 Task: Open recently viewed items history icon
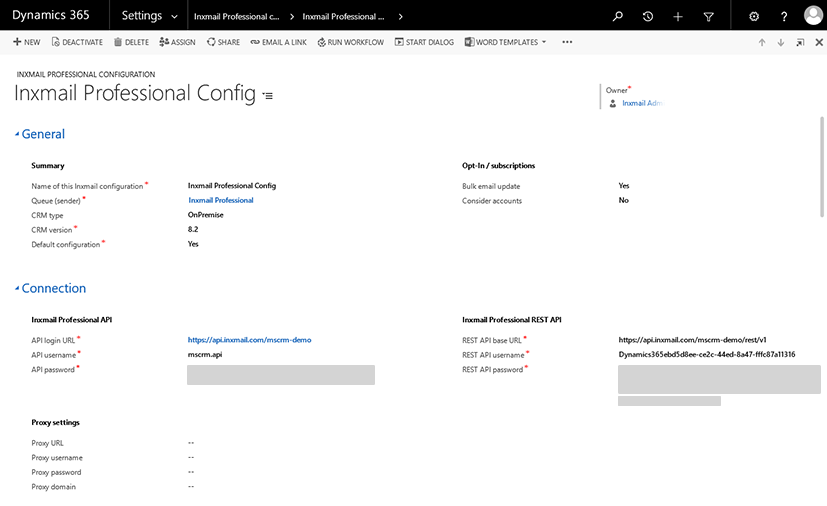click(648, 16)
